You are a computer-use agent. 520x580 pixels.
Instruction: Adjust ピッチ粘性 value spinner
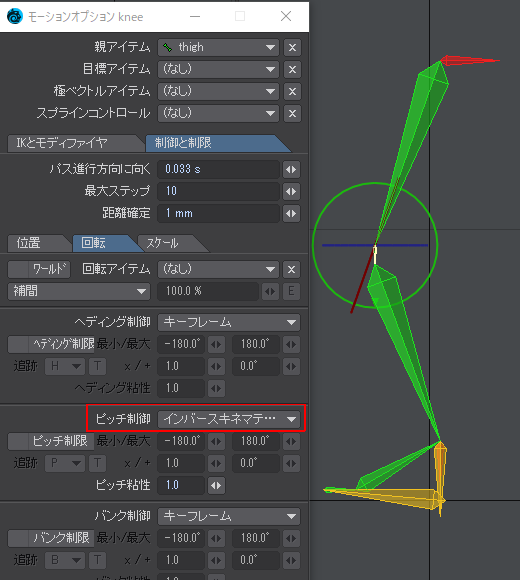pyautogui.click(x=216, y=485)
